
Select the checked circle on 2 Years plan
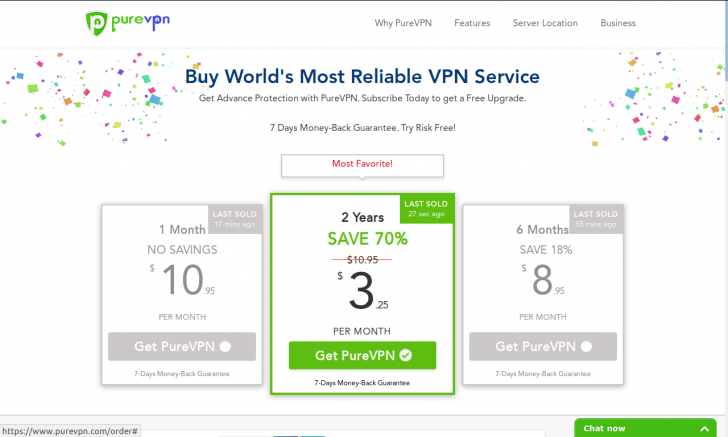pos(406,355)
